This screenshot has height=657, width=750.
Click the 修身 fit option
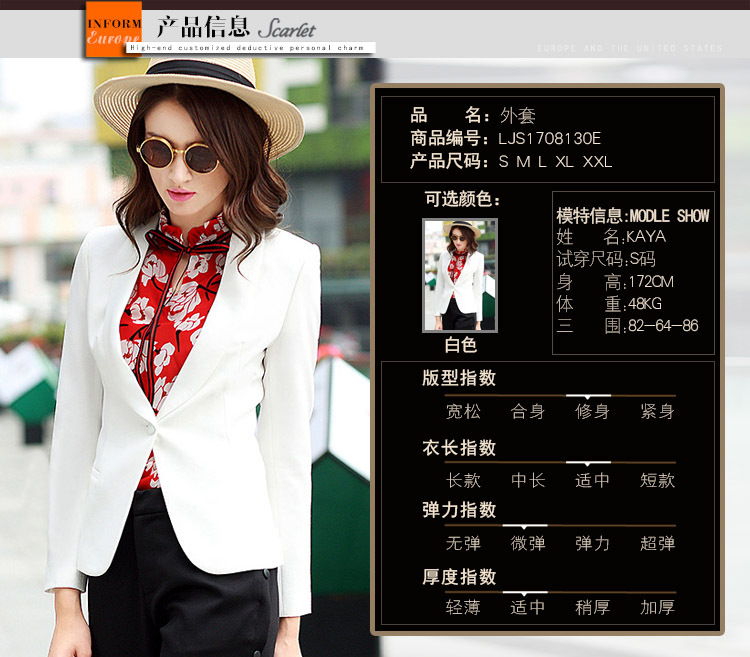point(592,411)
